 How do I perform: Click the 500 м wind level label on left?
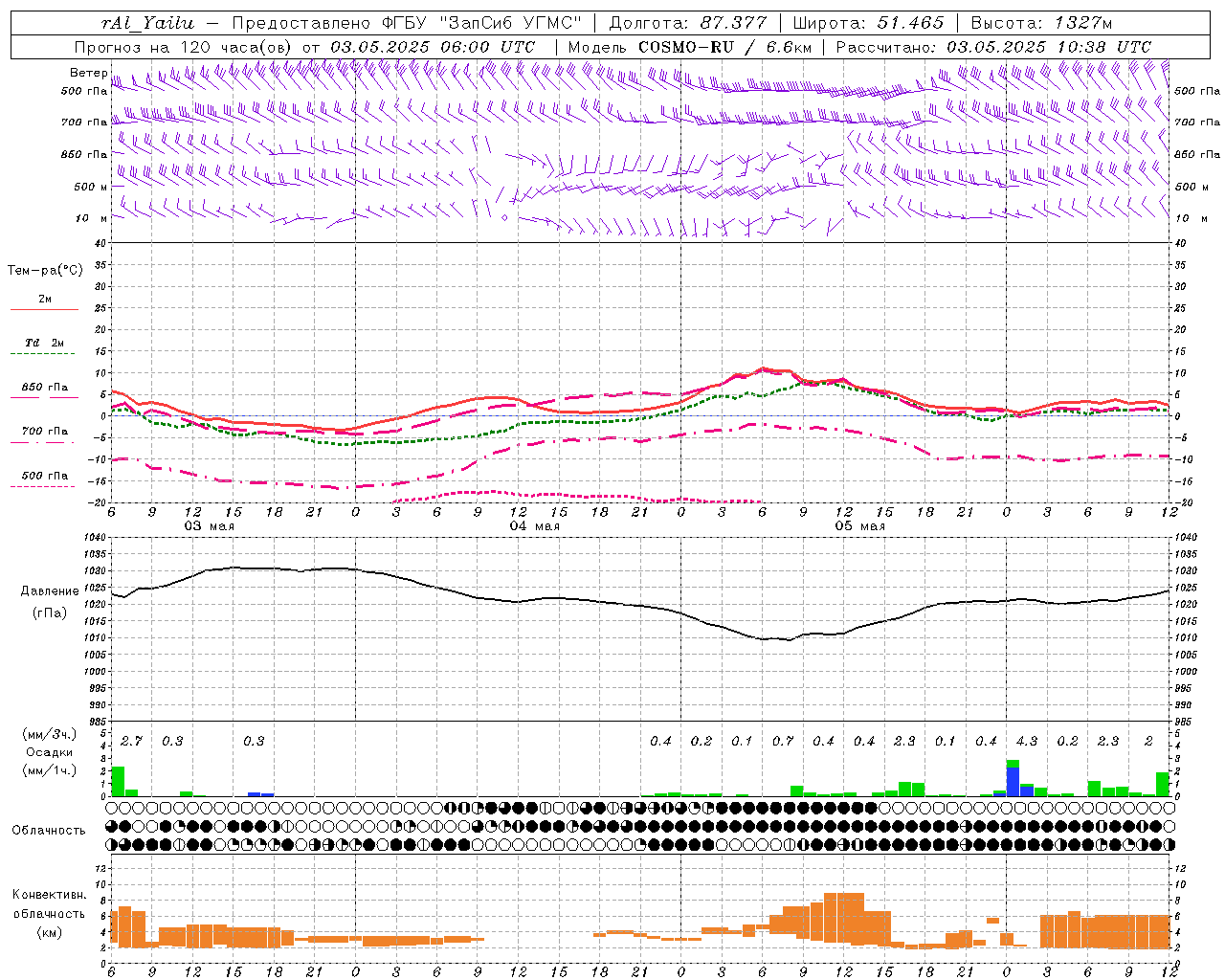[x=92, y=188]
